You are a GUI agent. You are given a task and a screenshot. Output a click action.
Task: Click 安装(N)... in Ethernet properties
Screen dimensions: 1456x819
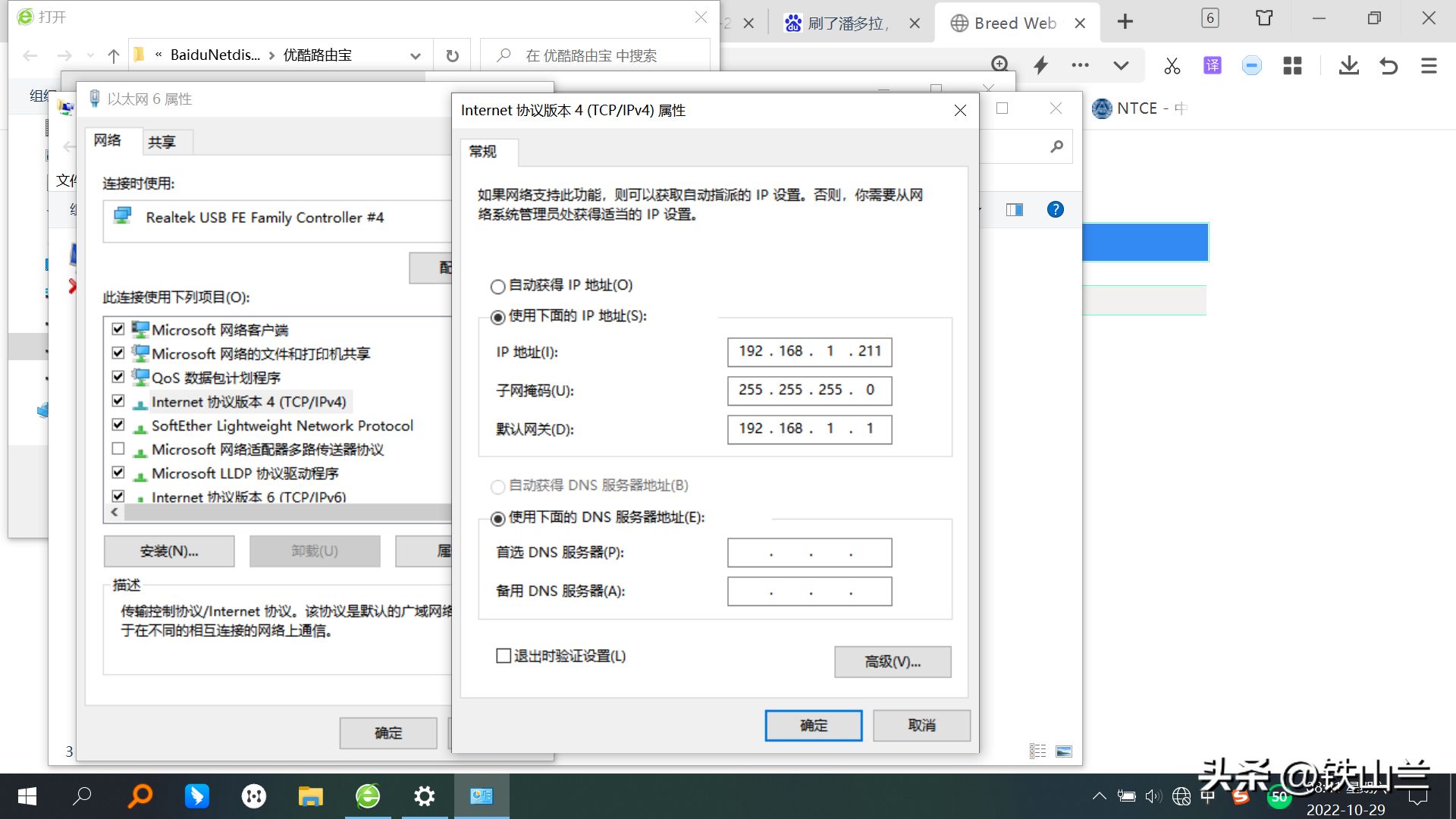click(x=169, y=551)
